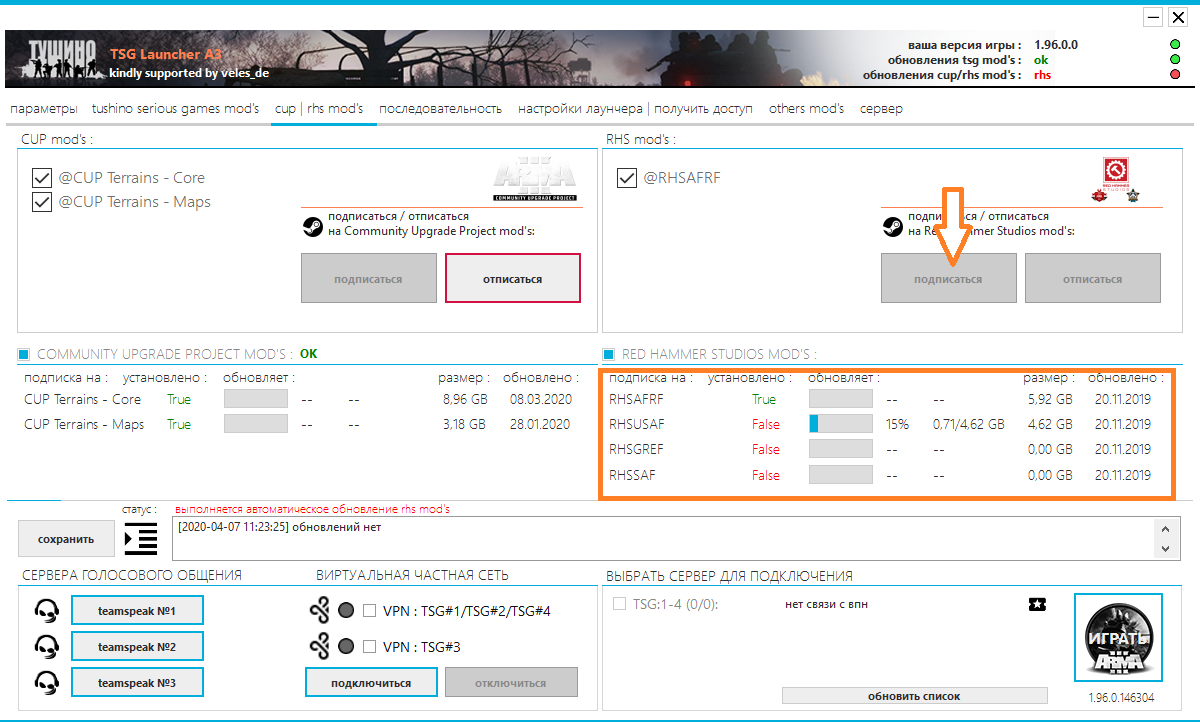Screen dimensions: 1200x722
Task: Click the star favorite icon in server list
Action: pos(1037,604)
